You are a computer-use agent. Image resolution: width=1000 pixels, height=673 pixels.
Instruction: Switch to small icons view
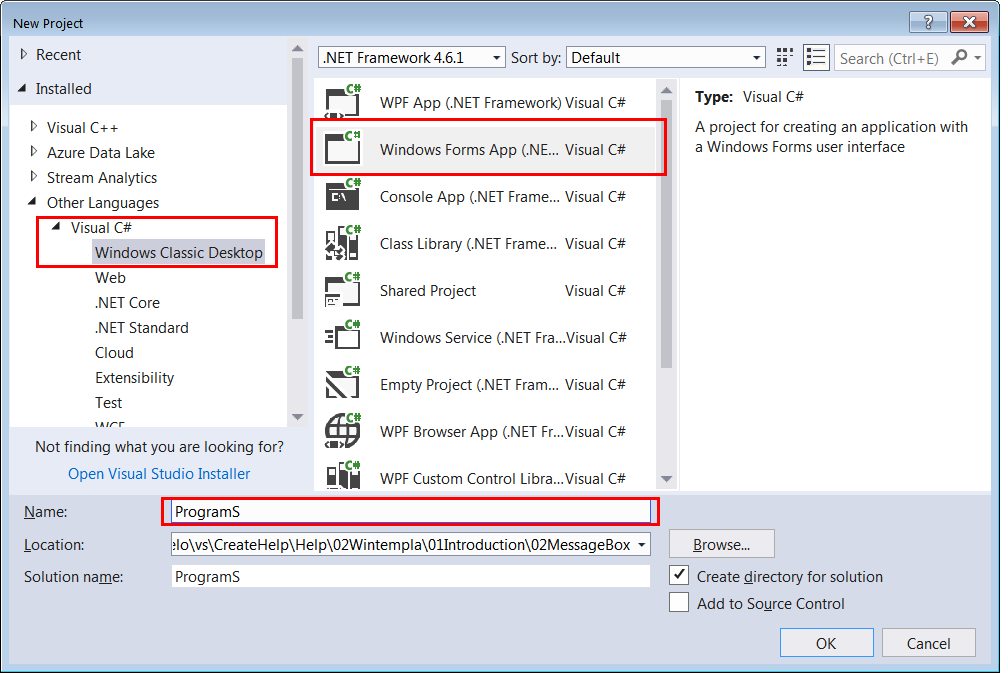(784, 57)
